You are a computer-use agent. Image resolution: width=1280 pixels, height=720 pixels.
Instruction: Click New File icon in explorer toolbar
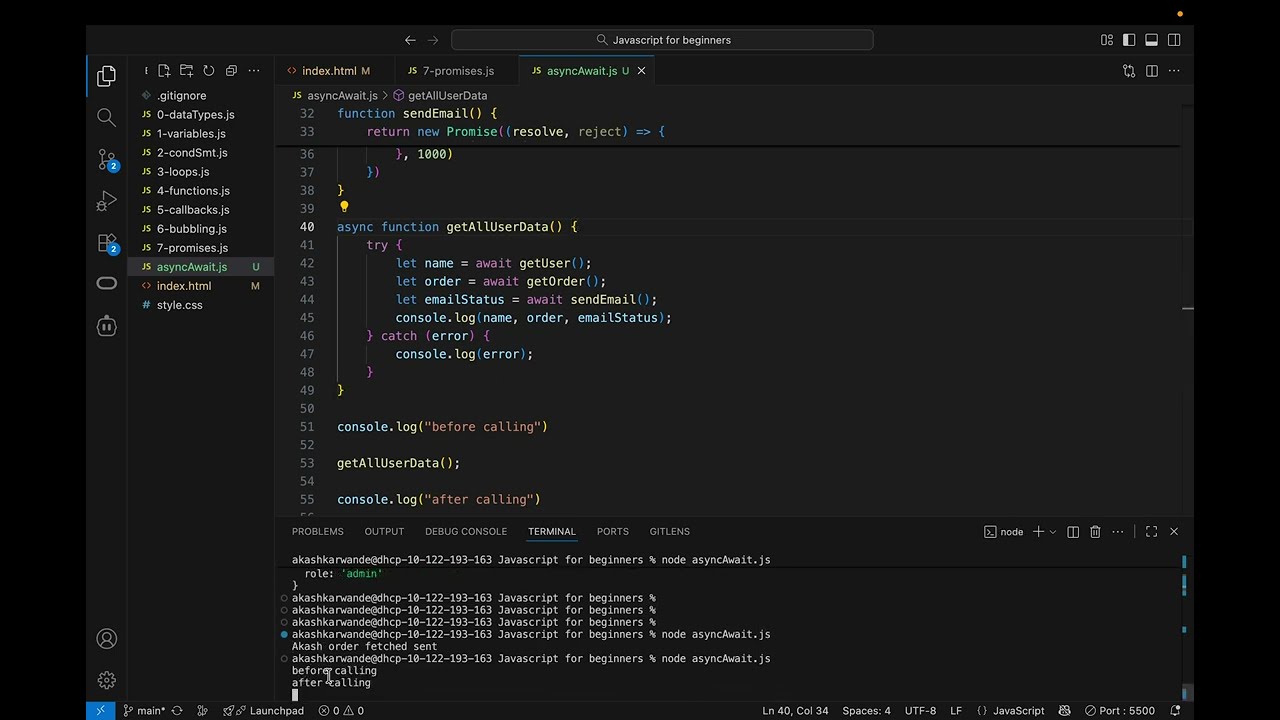164,71
